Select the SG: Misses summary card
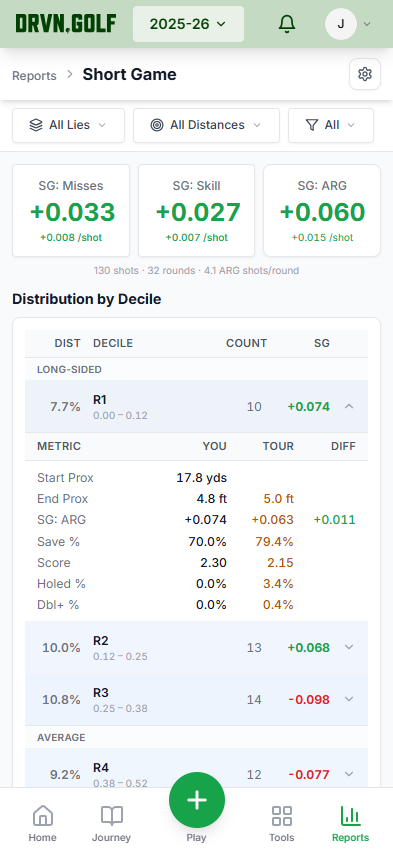 click(71, 210)
